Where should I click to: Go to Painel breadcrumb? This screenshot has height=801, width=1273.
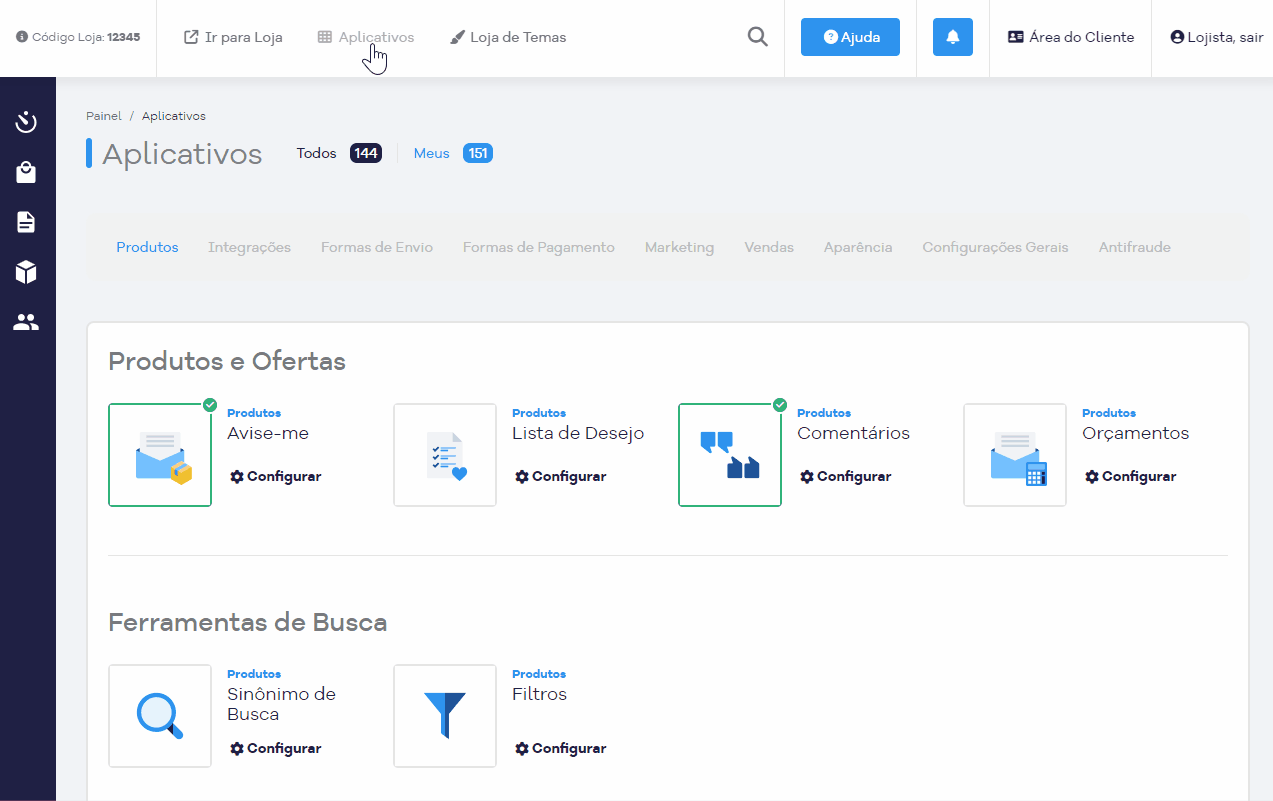click(104, 116)
